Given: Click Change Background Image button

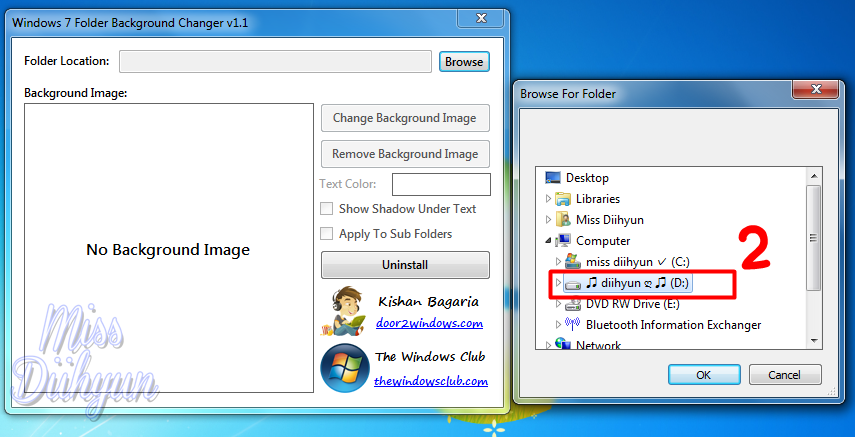Looking at the screenshot, I should pyautogui.click(x=405, y=118).
